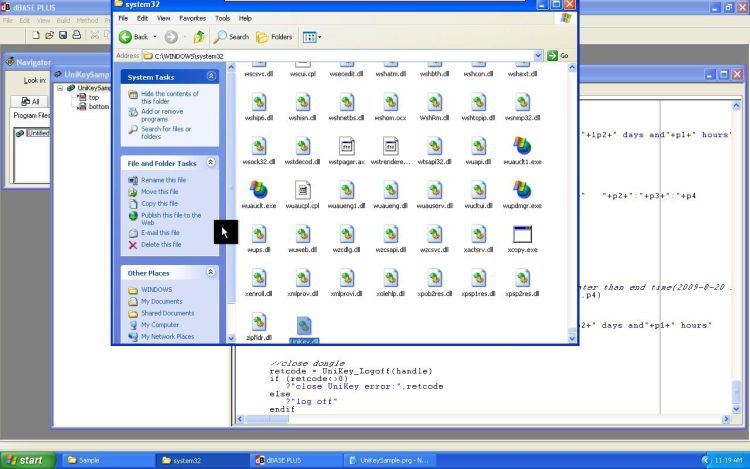Screen dimensions: 750x469
Task: Open the Back history dropdown arrow
Action: coord(155,37)
